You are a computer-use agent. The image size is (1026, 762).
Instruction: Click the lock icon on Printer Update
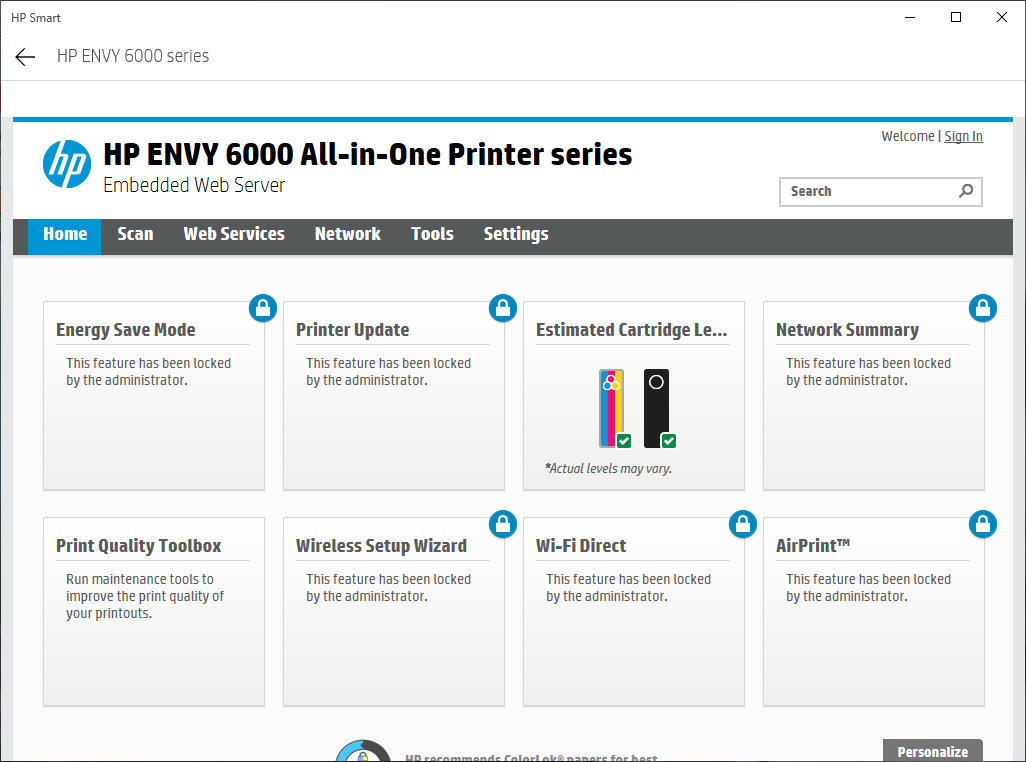coord(503,308)
